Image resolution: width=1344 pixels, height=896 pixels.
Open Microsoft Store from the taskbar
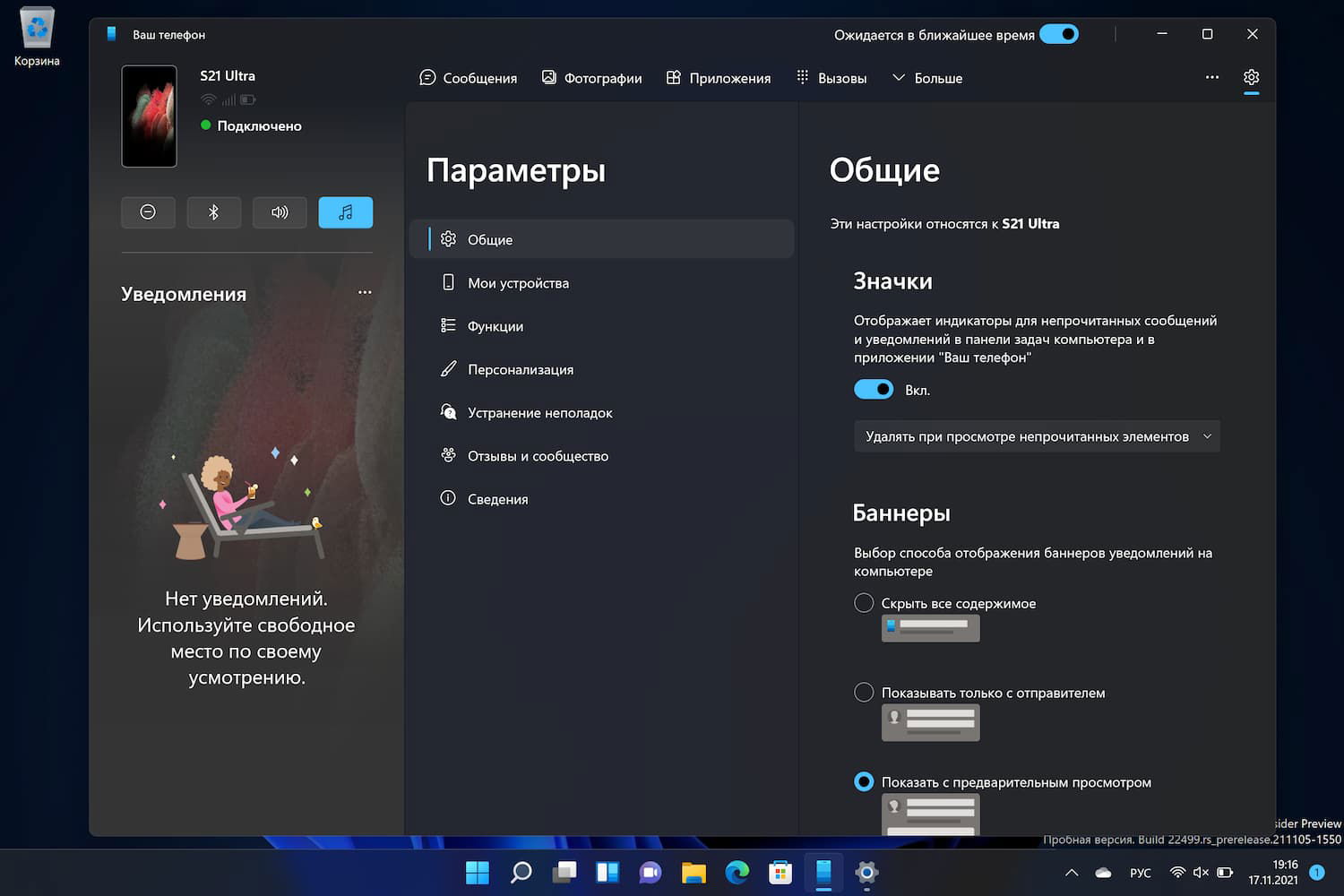coord(780,872)
